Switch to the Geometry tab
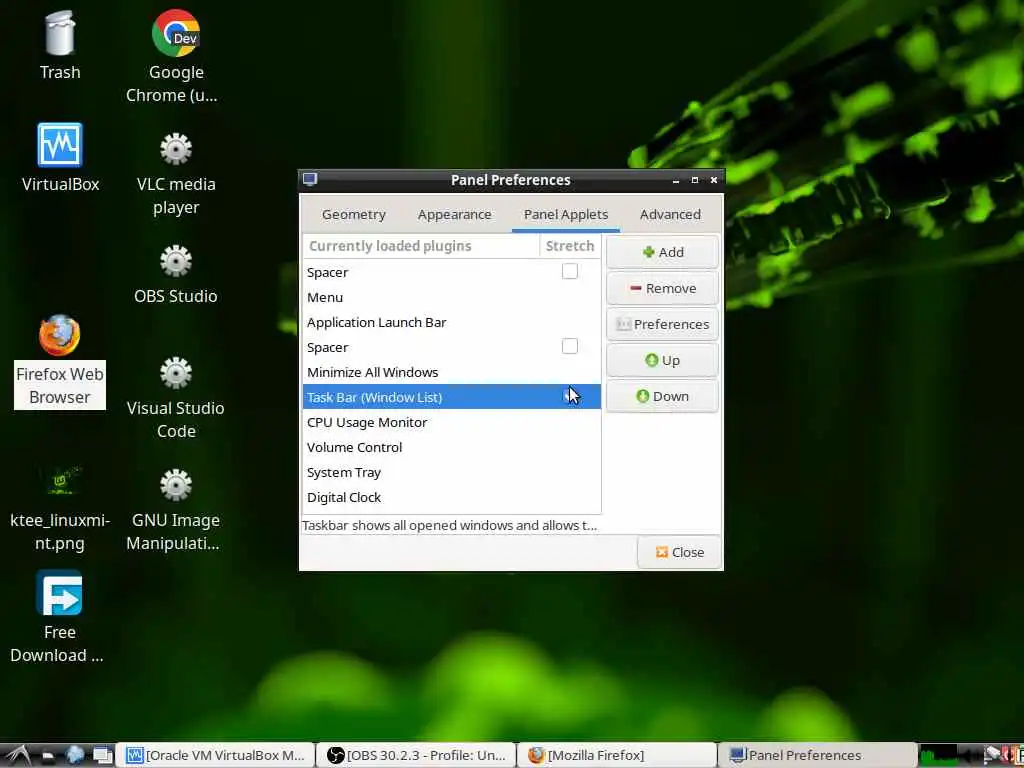 (x=353, y=215)
